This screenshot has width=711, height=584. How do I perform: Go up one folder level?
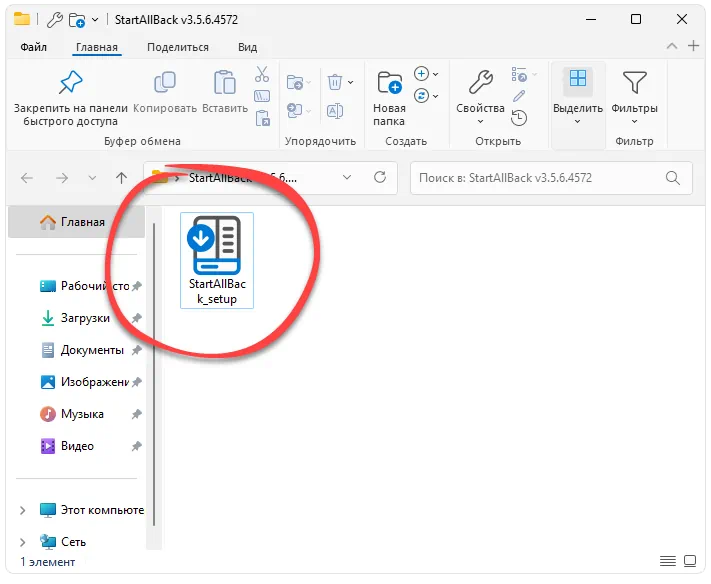[121, 178]
